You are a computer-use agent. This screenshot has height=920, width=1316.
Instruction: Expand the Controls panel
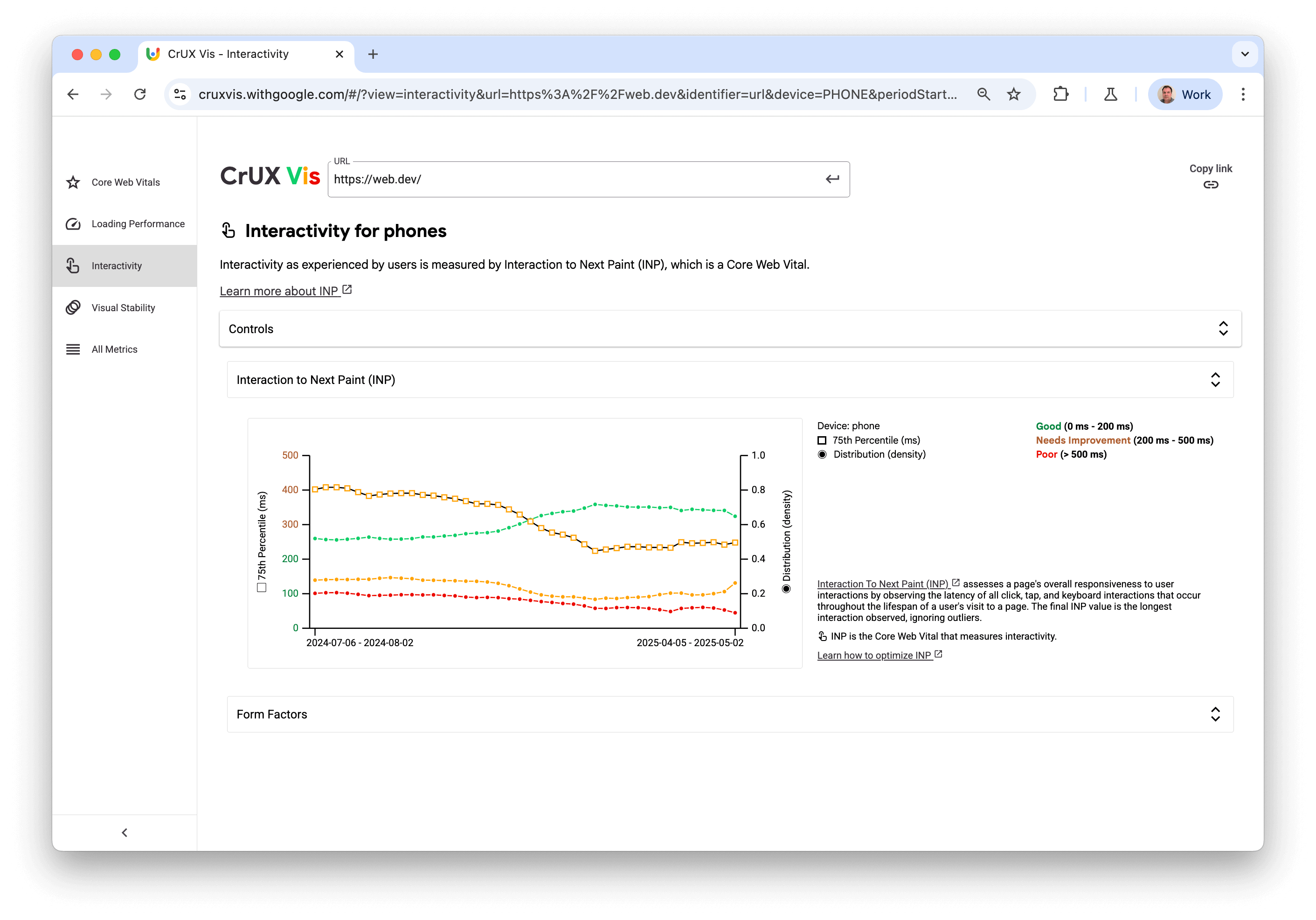tap(1224, 328)
